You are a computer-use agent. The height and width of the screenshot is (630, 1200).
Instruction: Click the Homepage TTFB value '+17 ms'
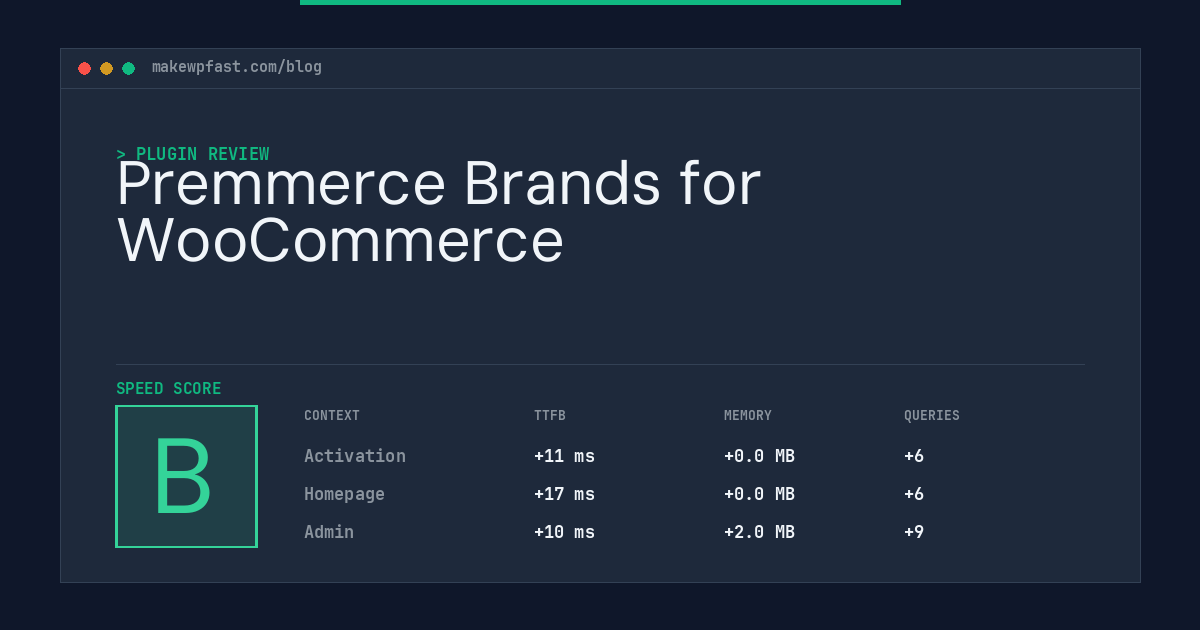point(564,494)
